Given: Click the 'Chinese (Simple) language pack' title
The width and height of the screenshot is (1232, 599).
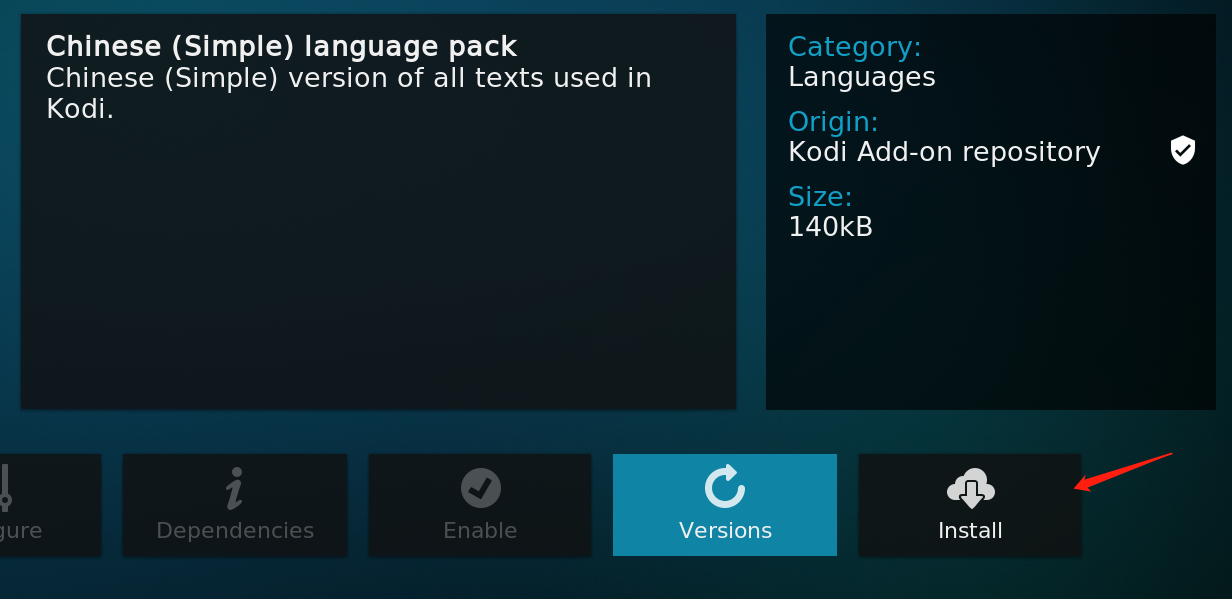Looking at the screenshot, I should (x=281, y=46).
